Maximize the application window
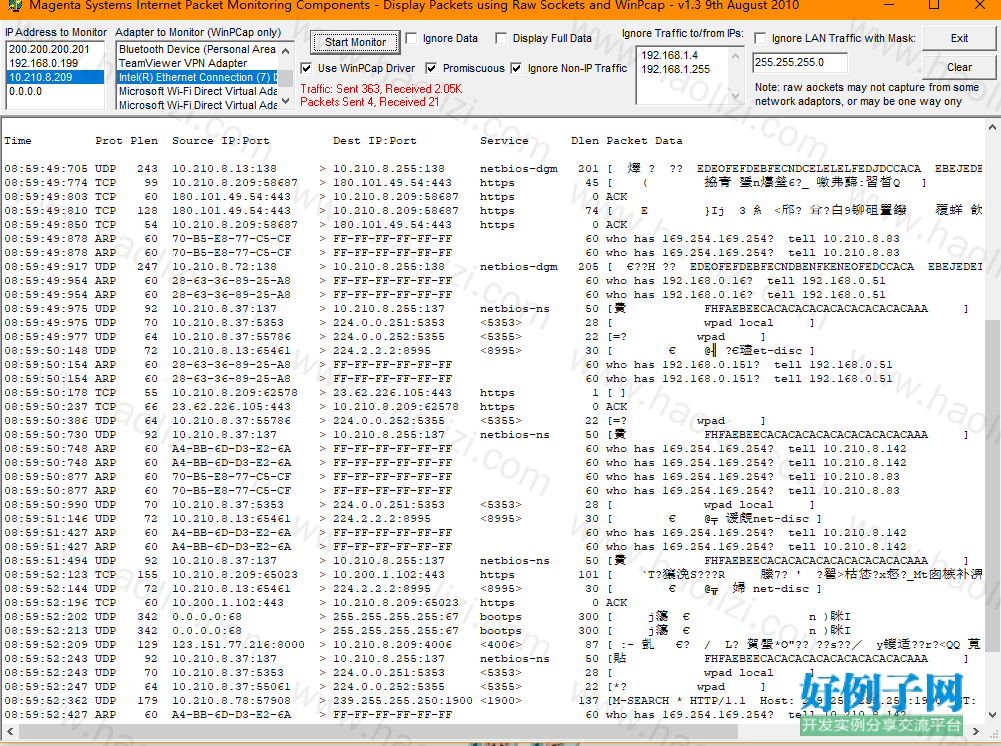This screenshot has width=1001, height=746. [934, 6]
